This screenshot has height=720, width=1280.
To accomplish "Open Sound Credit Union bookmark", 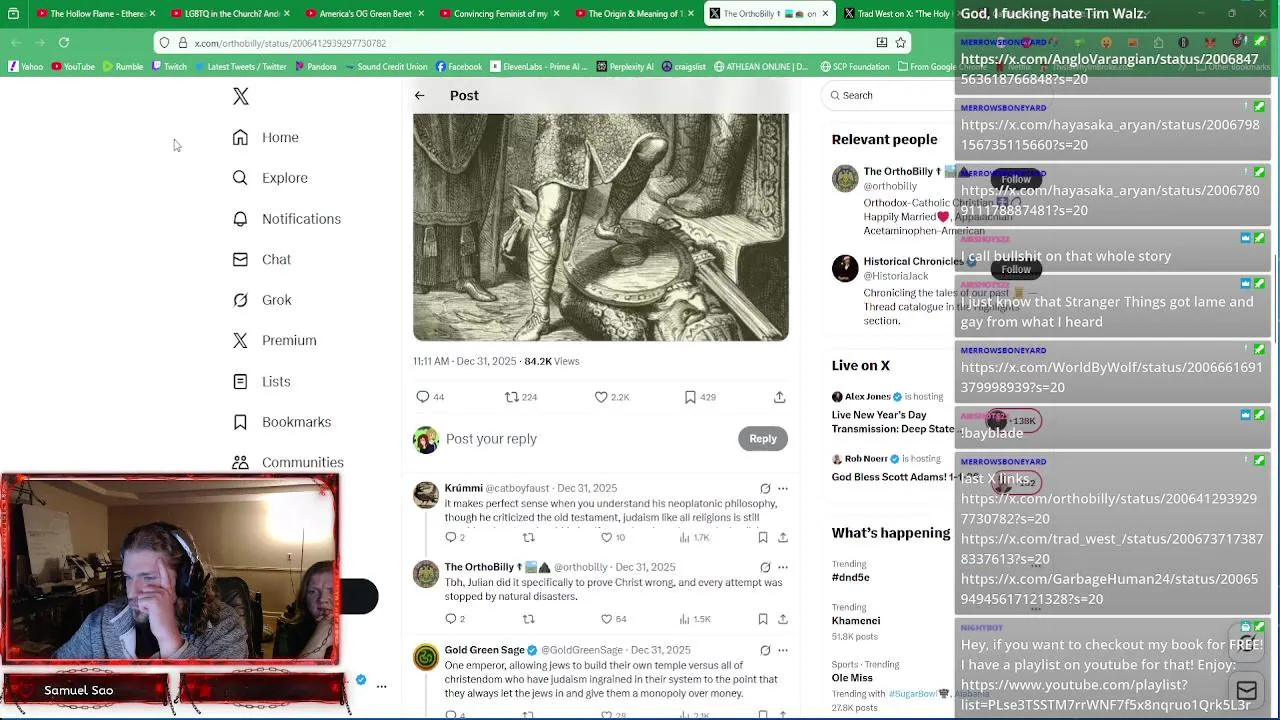I will pos(386,67).
